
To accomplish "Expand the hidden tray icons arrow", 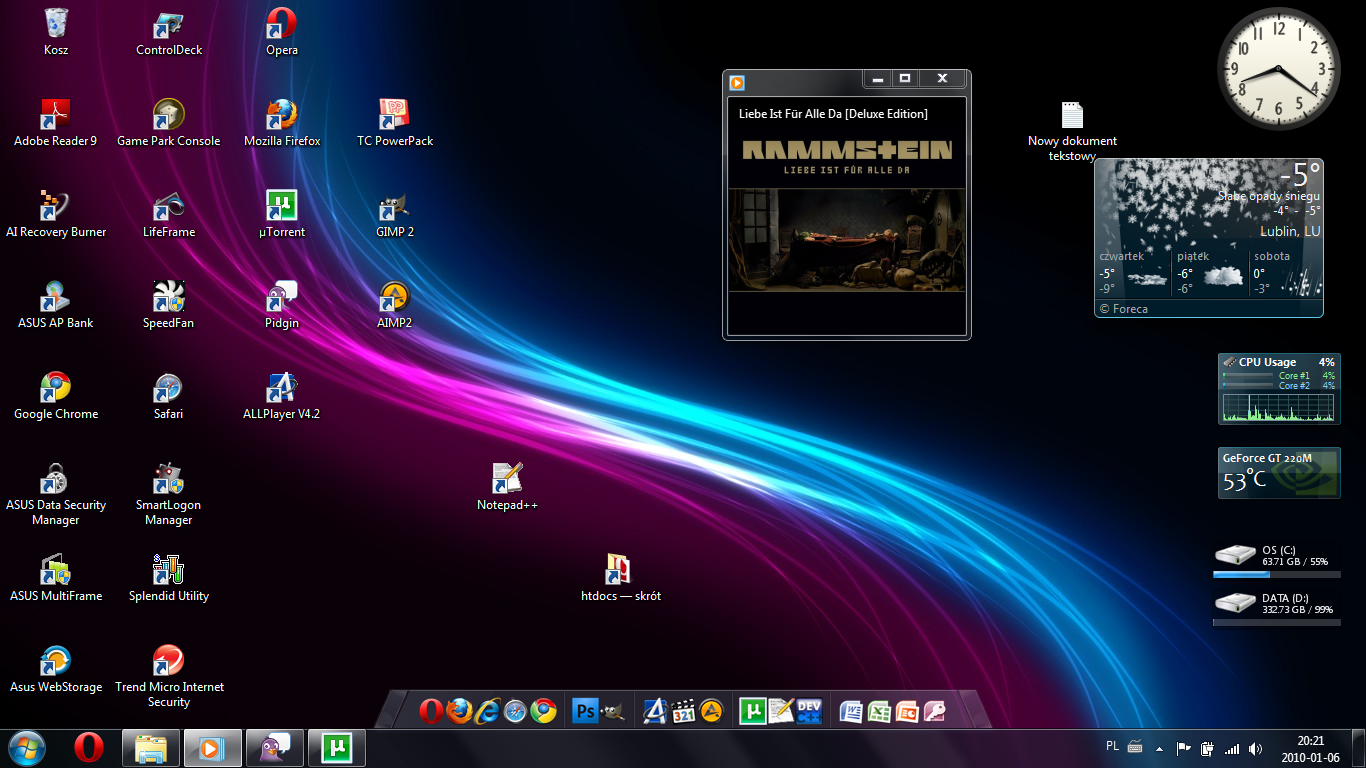I will [1159, 748].
